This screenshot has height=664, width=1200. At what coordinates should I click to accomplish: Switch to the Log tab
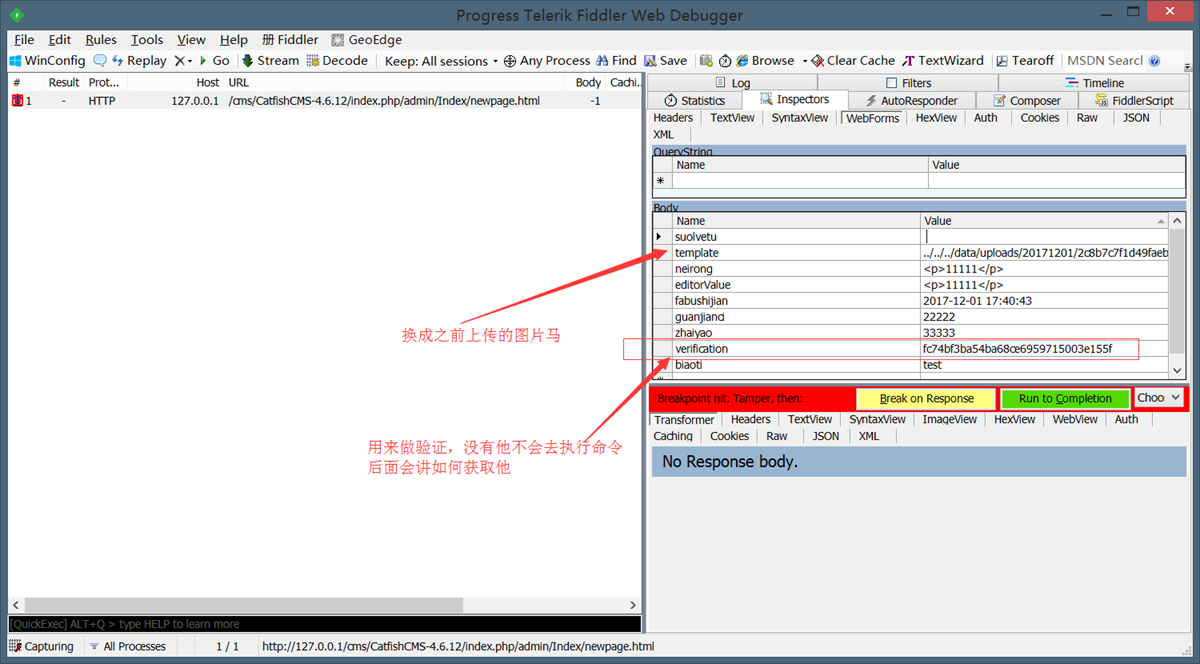pyautogui.click(x=732, y=83)
